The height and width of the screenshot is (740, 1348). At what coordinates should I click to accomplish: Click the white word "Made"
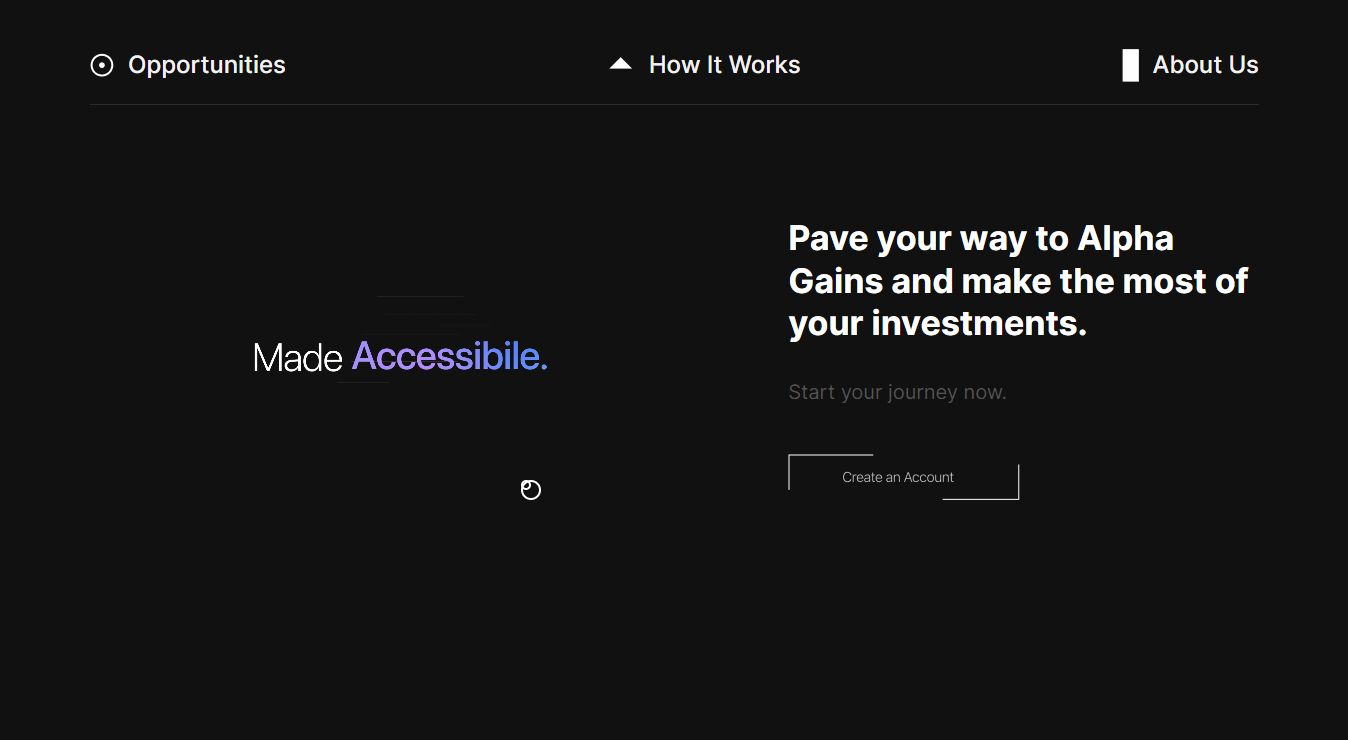[297, 357]
